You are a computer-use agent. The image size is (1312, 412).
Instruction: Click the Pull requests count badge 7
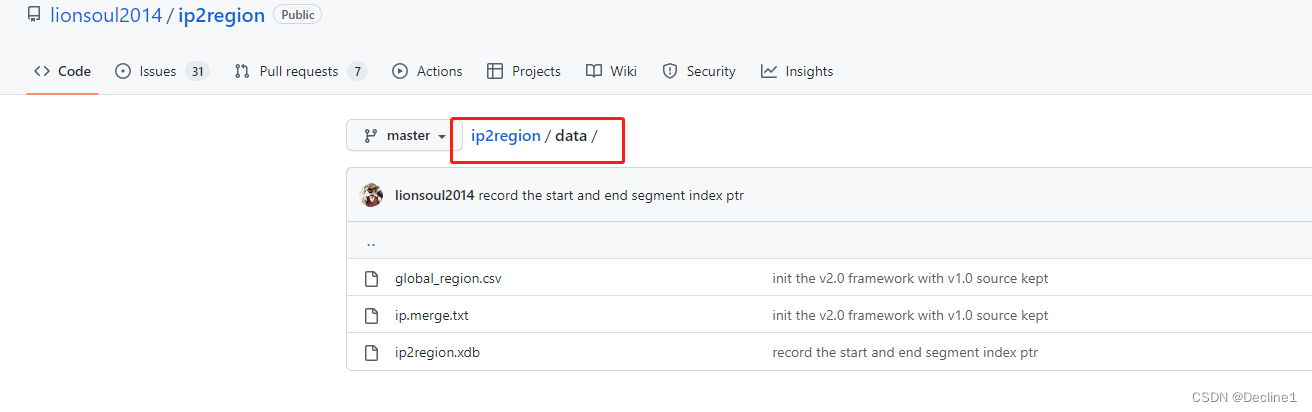point(357,71)
